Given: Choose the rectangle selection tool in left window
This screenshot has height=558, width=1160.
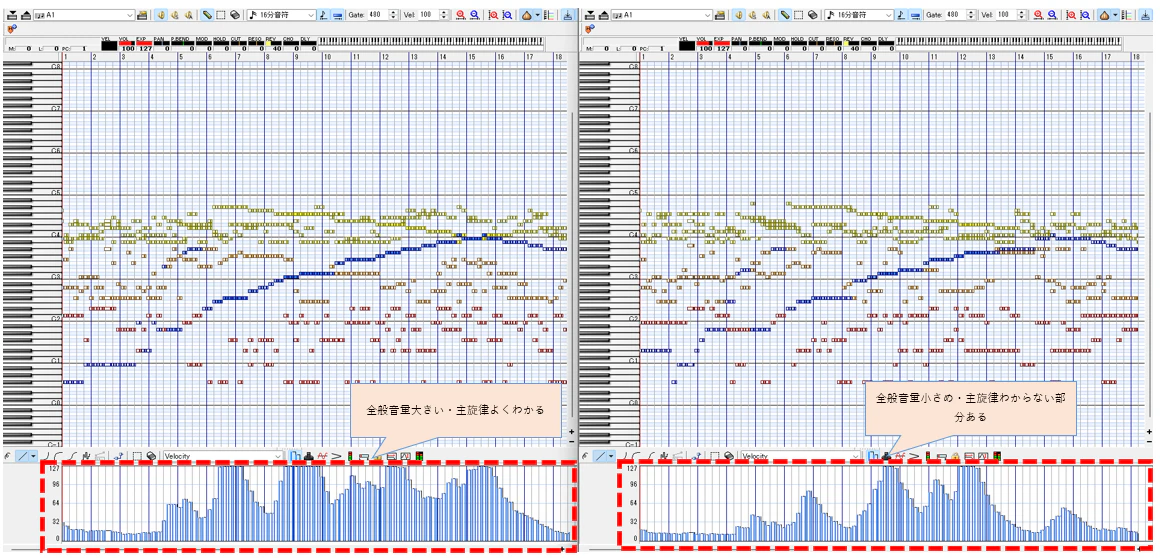Looking at the screenshot, I should click(220, 15).
